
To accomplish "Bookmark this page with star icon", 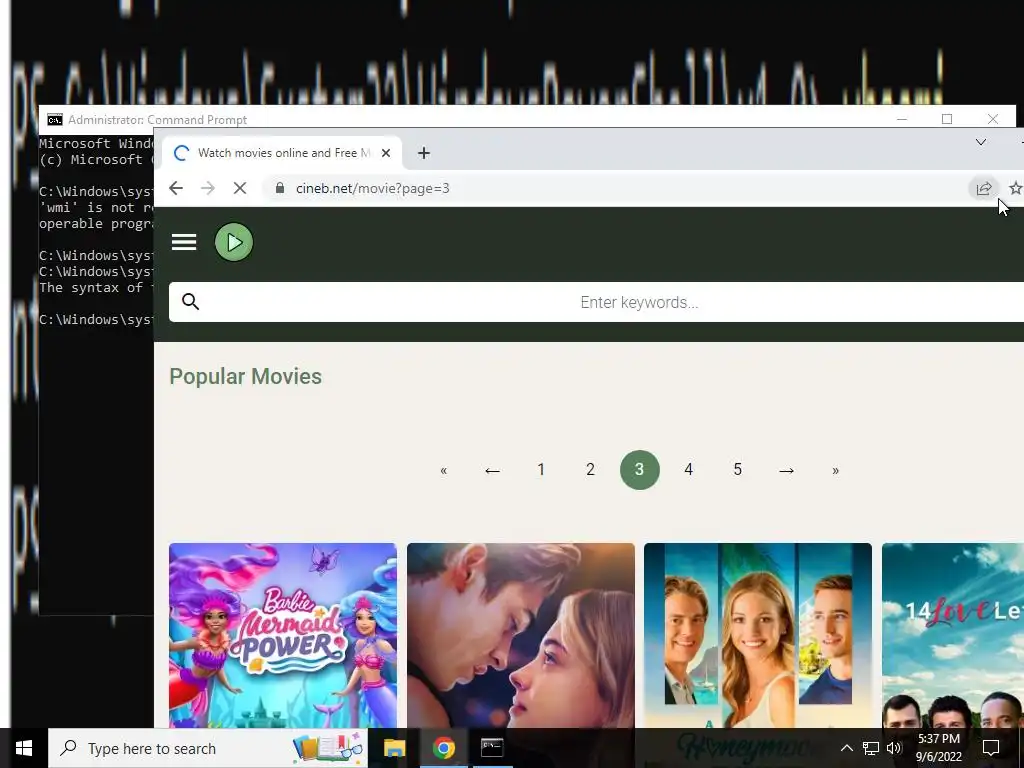I will click(1016, 189).
